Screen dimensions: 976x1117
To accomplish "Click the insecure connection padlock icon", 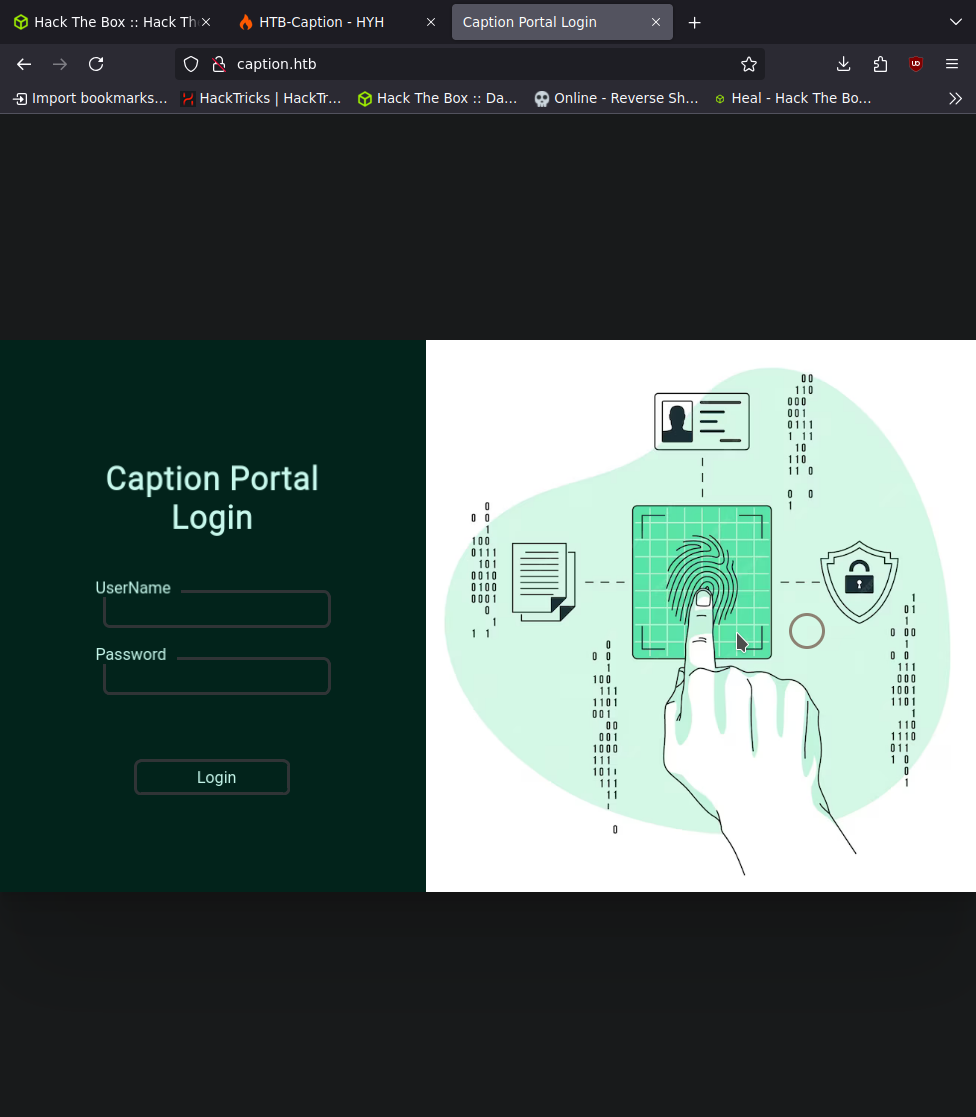I will point(218,64).
